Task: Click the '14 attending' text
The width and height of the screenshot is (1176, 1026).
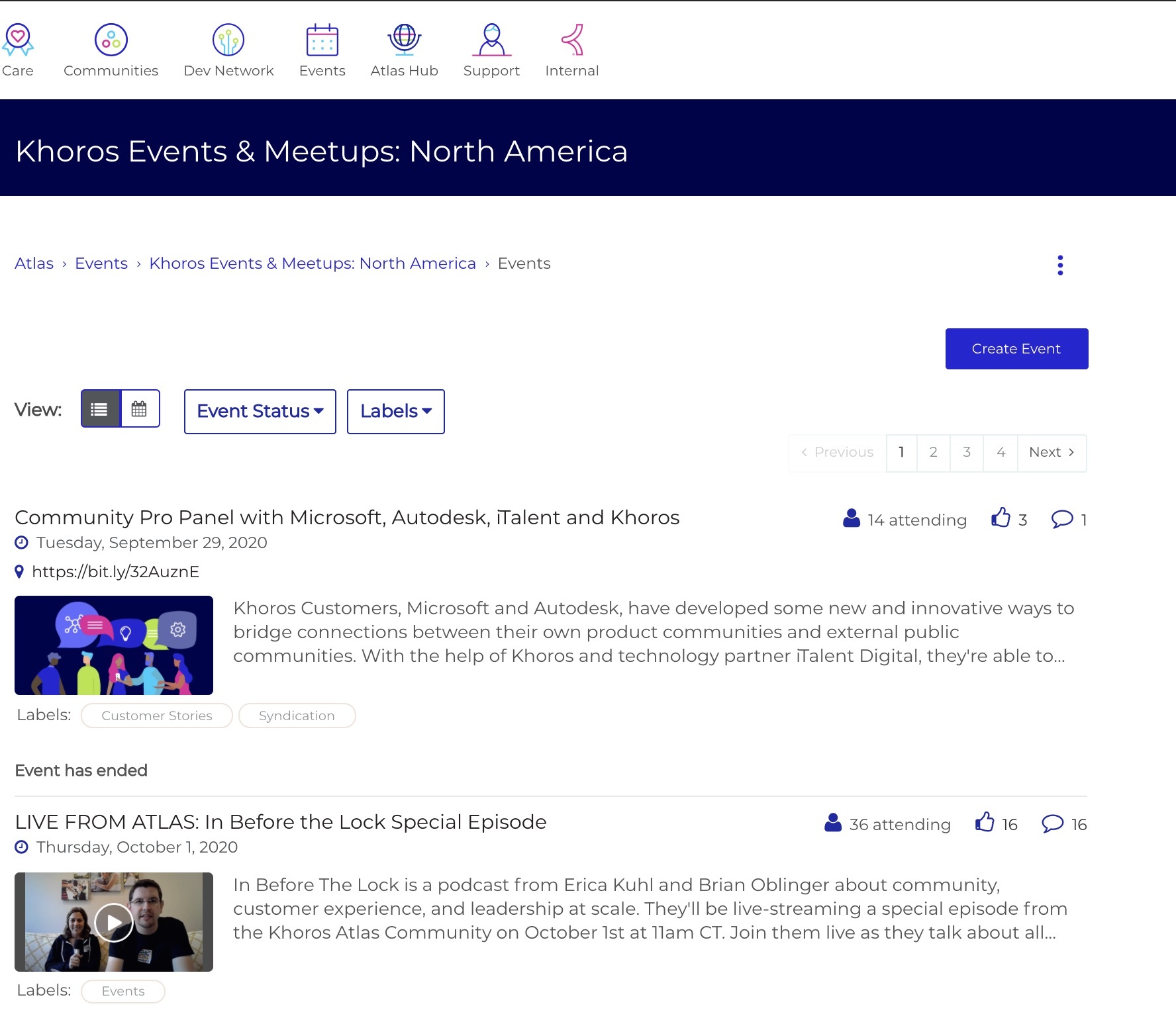Action: (917, 520)
